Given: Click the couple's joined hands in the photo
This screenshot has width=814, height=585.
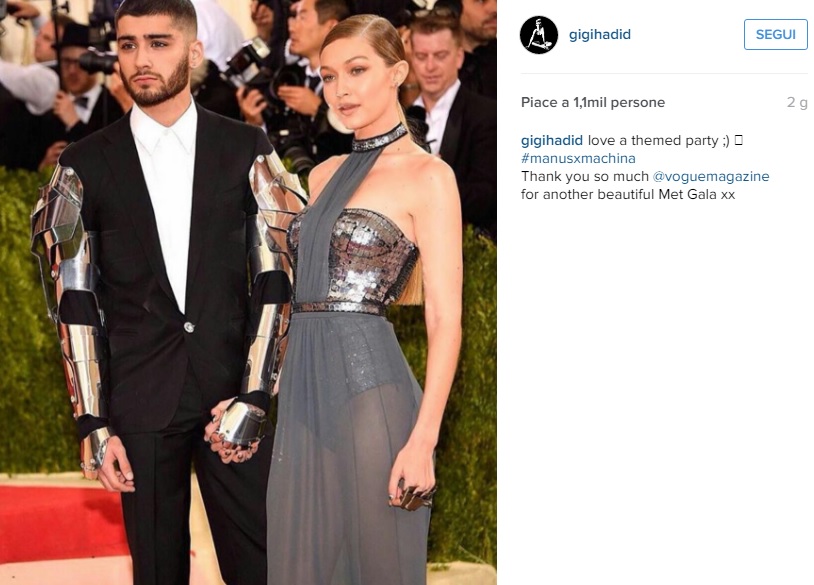Looking at the screenshot, I should coord(236,431).
